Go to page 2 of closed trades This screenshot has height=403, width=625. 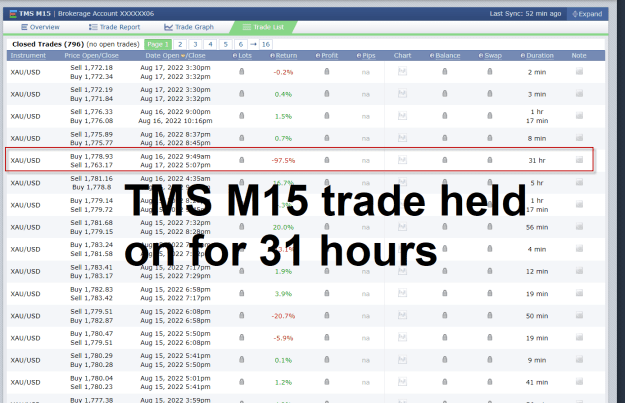click(x=180, y=44)
